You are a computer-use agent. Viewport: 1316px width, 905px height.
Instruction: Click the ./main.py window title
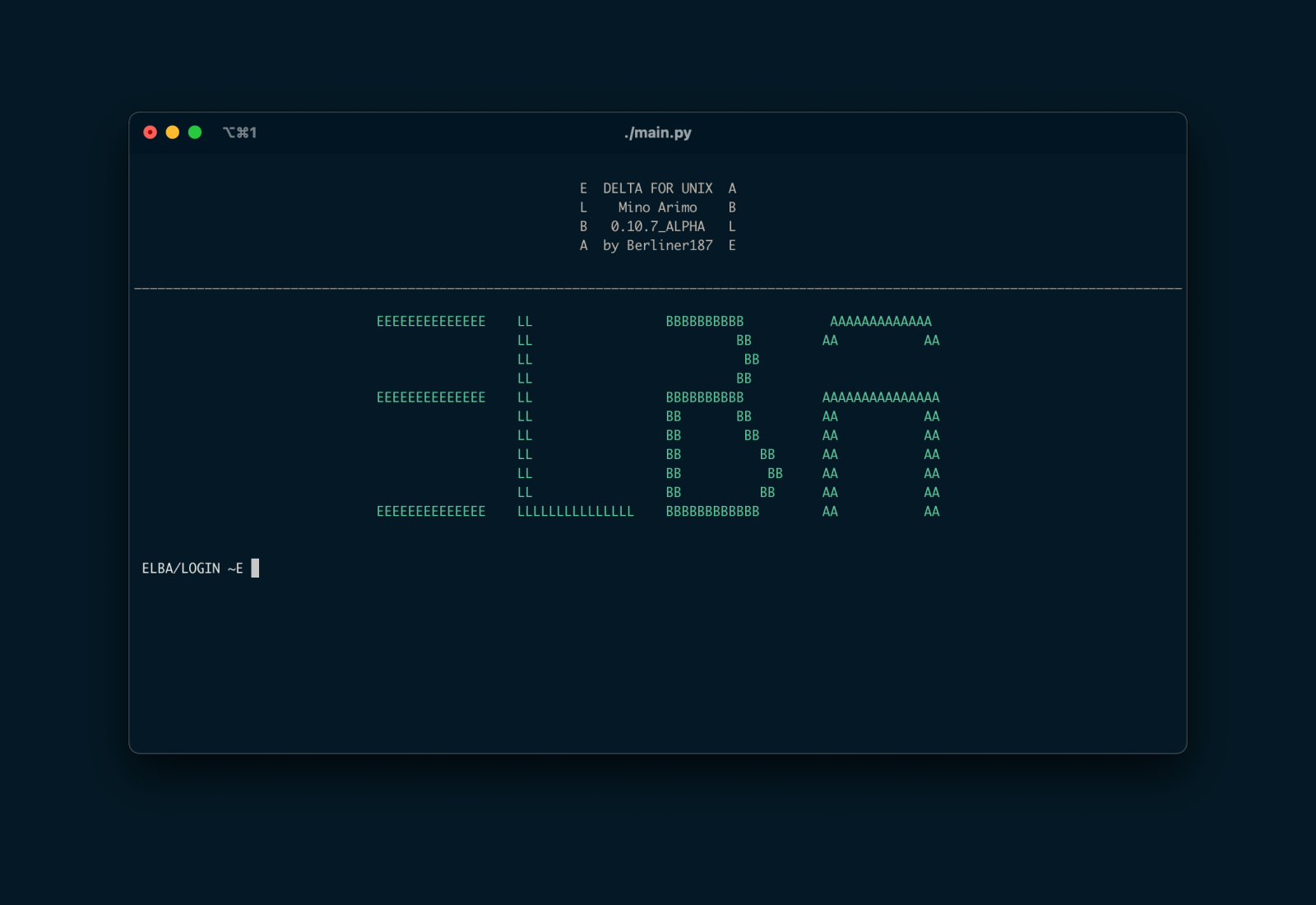(x=657, y=132)
